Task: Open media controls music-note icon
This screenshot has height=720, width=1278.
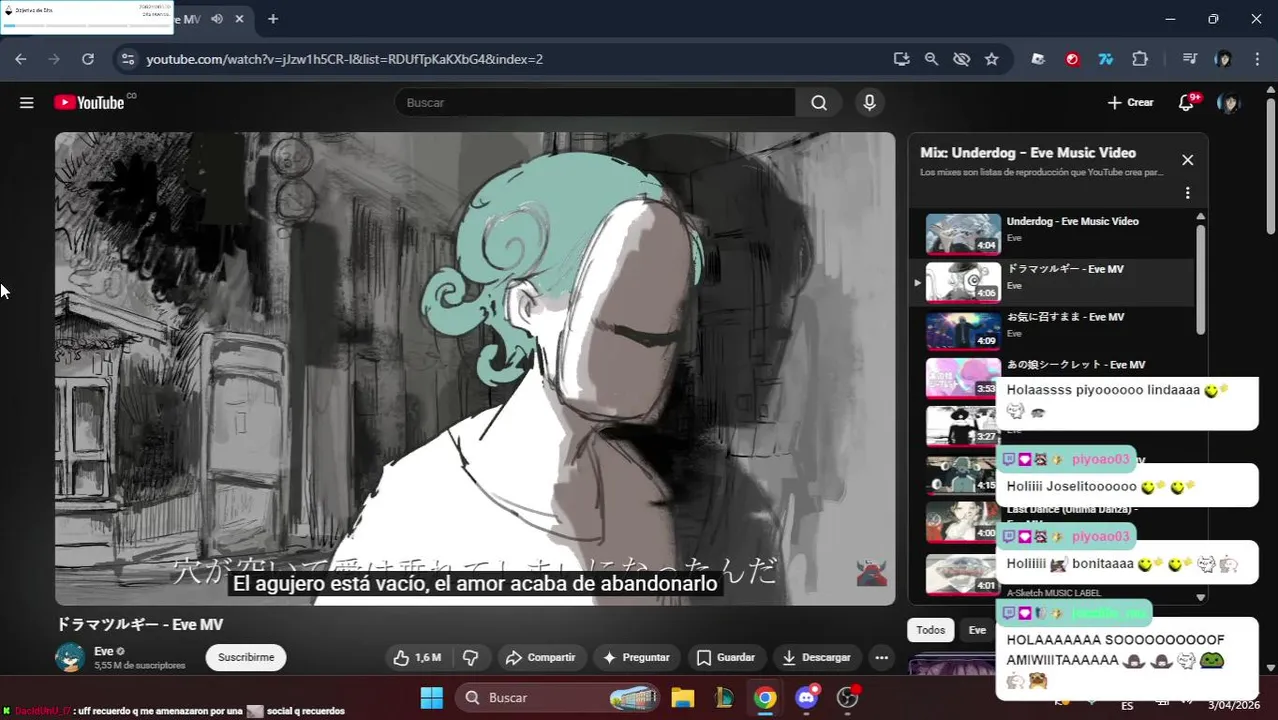Action: pos(1189,59)
